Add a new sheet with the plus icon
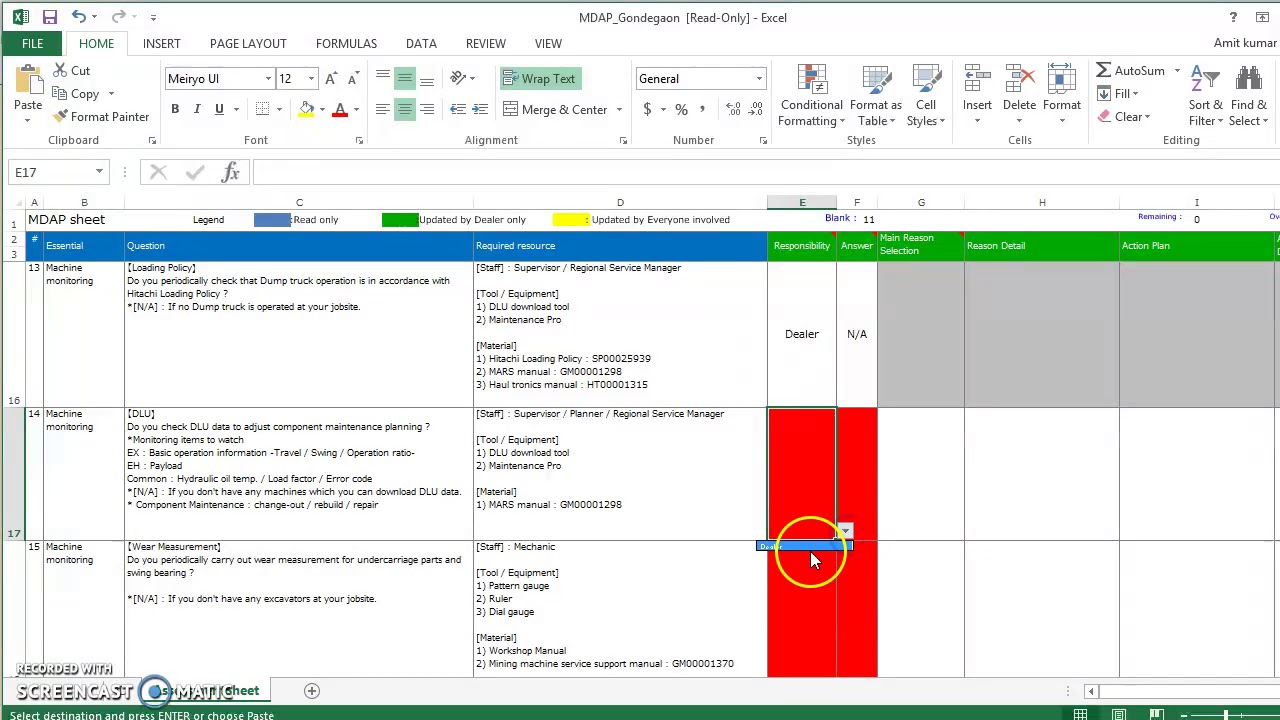1280x720 pixels. [x=311, y=691]
